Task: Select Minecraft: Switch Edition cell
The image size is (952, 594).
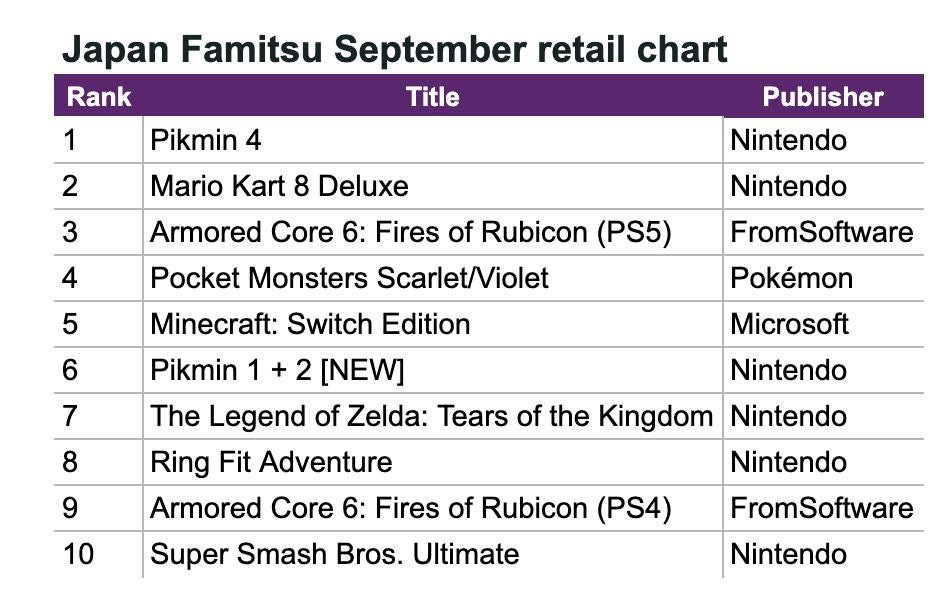Action: pos(310,324)
